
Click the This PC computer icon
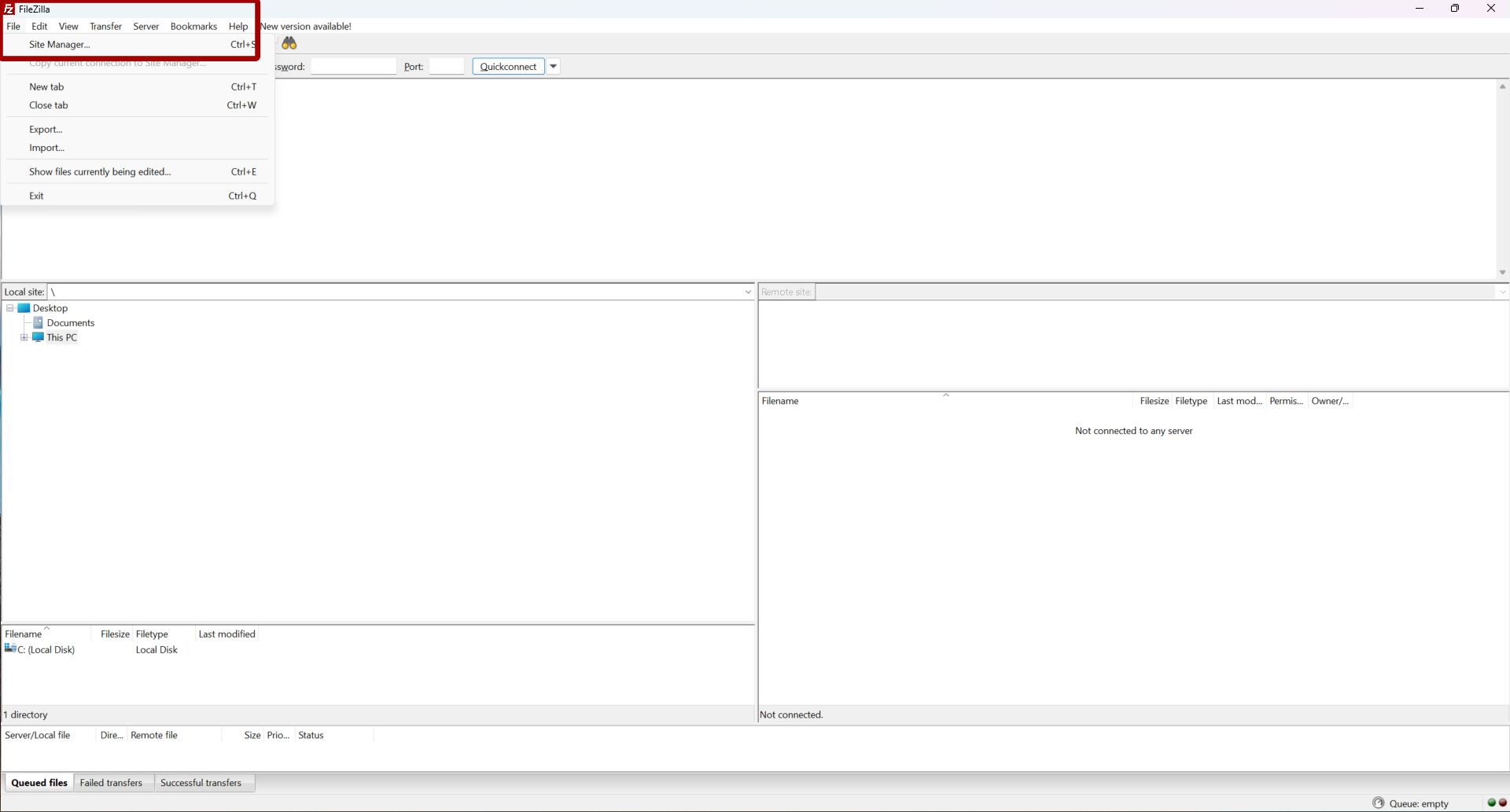click(38, 337)
